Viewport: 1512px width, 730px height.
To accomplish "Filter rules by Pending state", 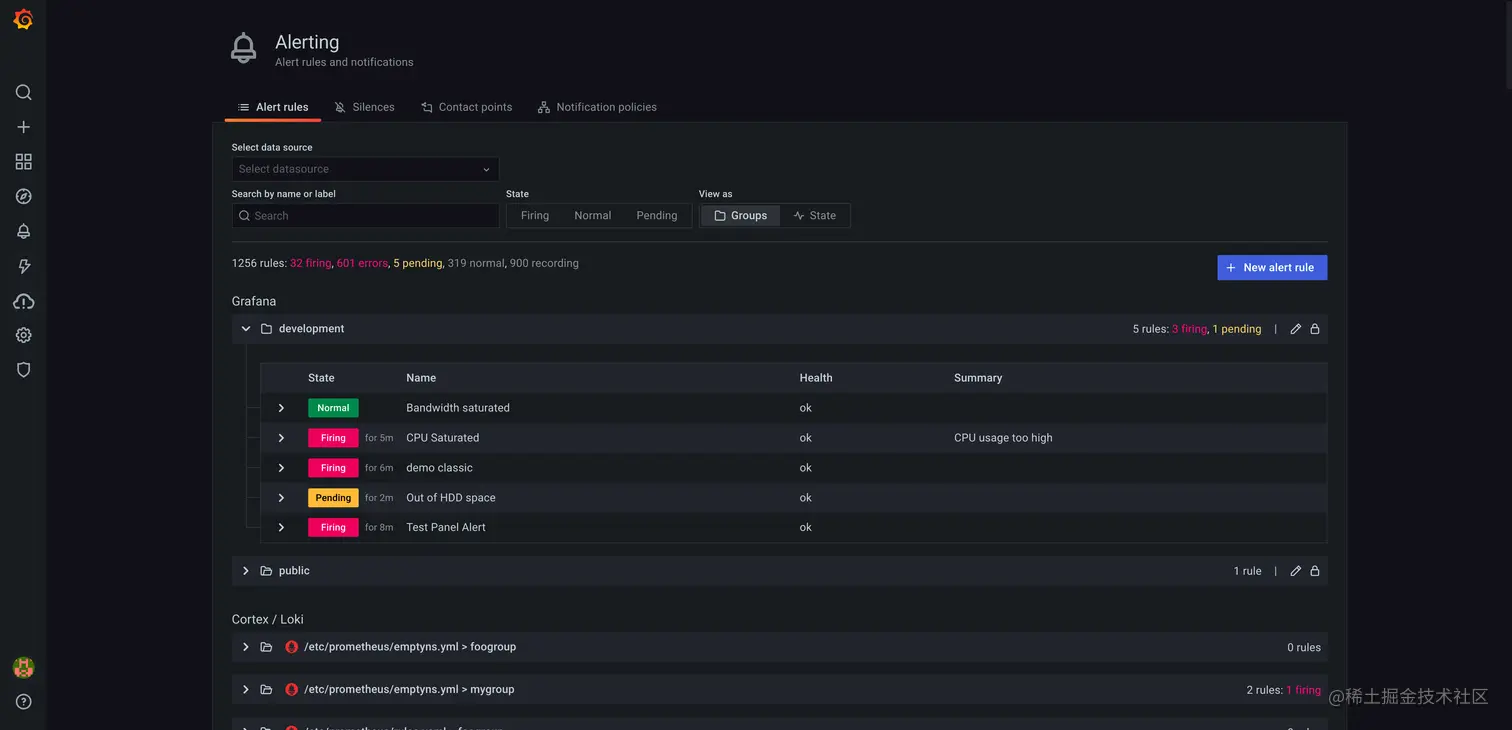I will pyautogui.click(x=657, y=216).
